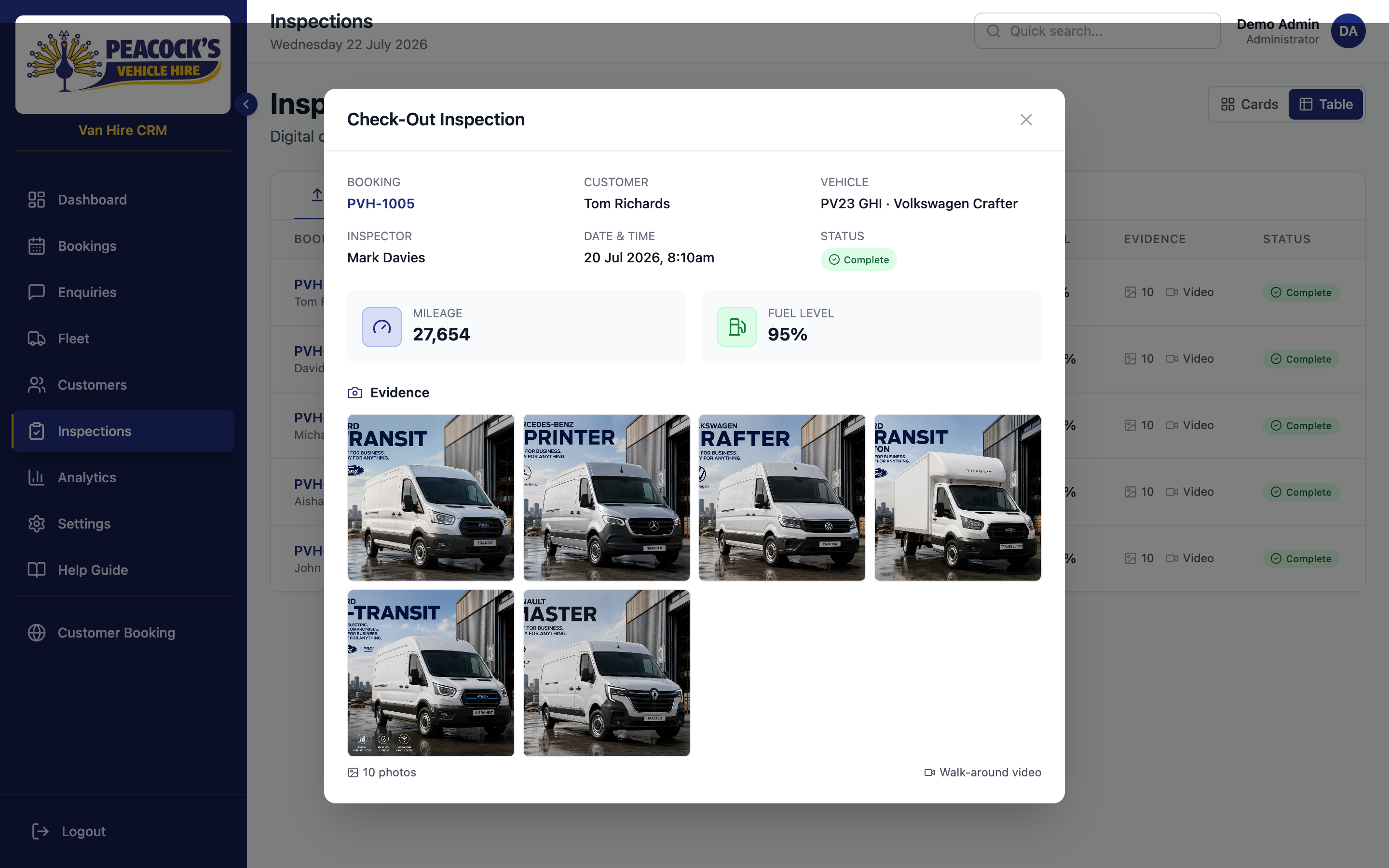Open Settings in sidebar
The image size is (1389, 868).
pos(123,524)
